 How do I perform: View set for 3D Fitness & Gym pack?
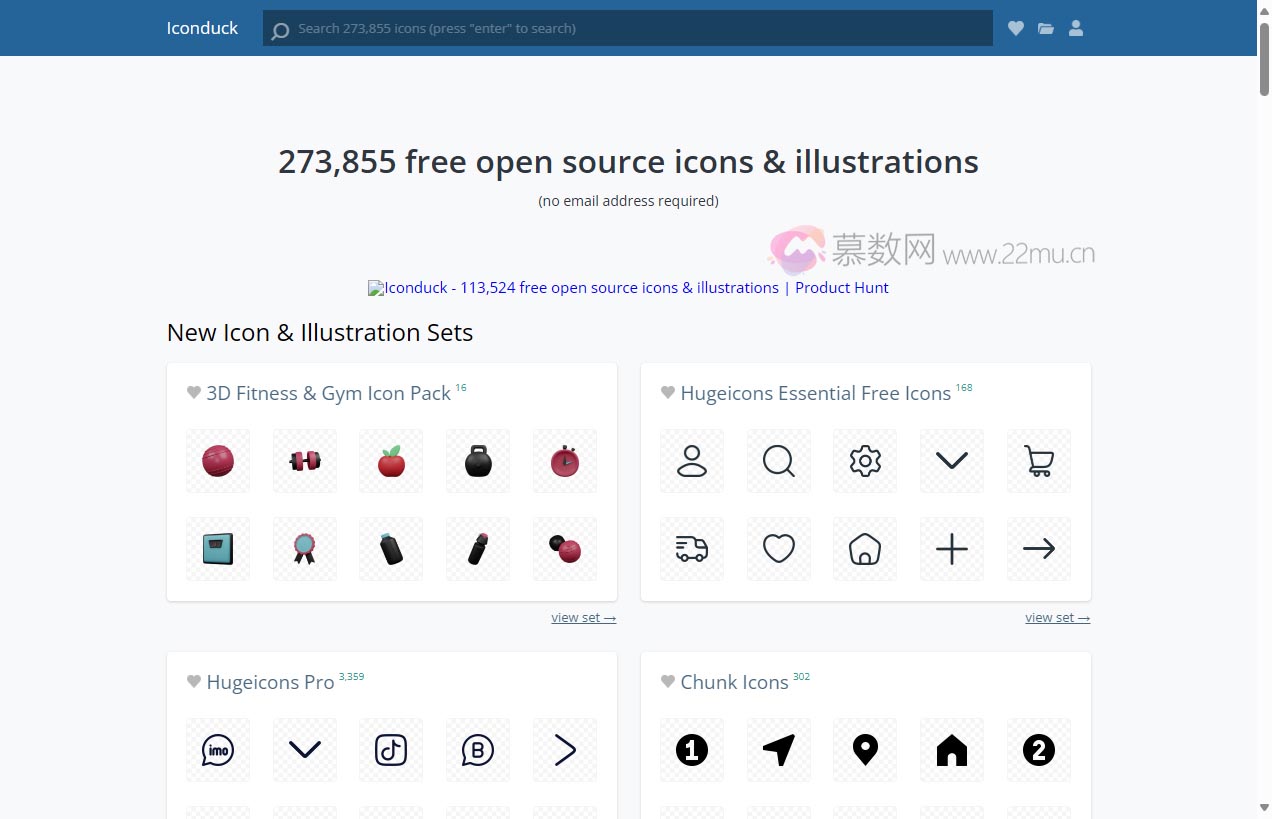tap(583, 617)
